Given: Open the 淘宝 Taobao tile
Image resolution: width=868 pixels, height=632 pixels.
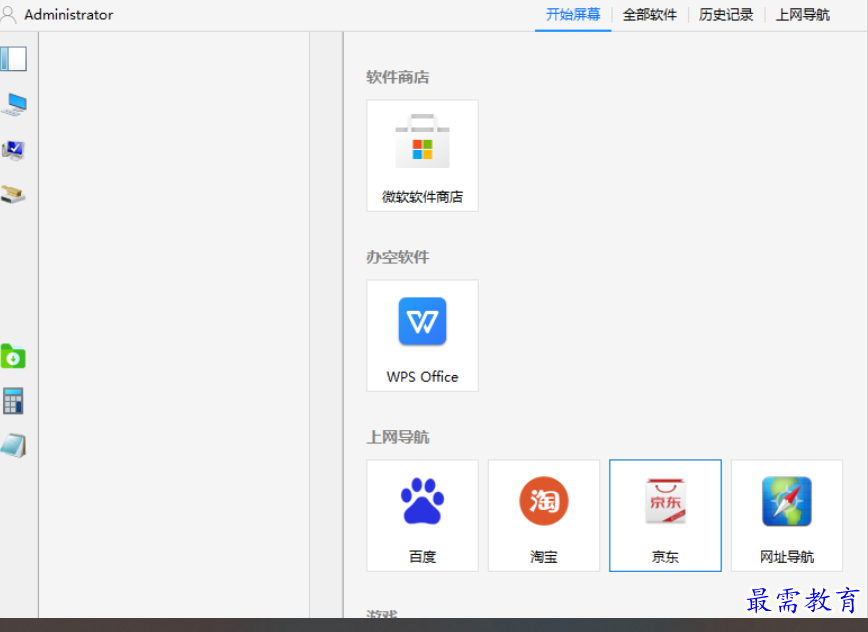Looking at the screenshot, I should click(x=544, y=515).
